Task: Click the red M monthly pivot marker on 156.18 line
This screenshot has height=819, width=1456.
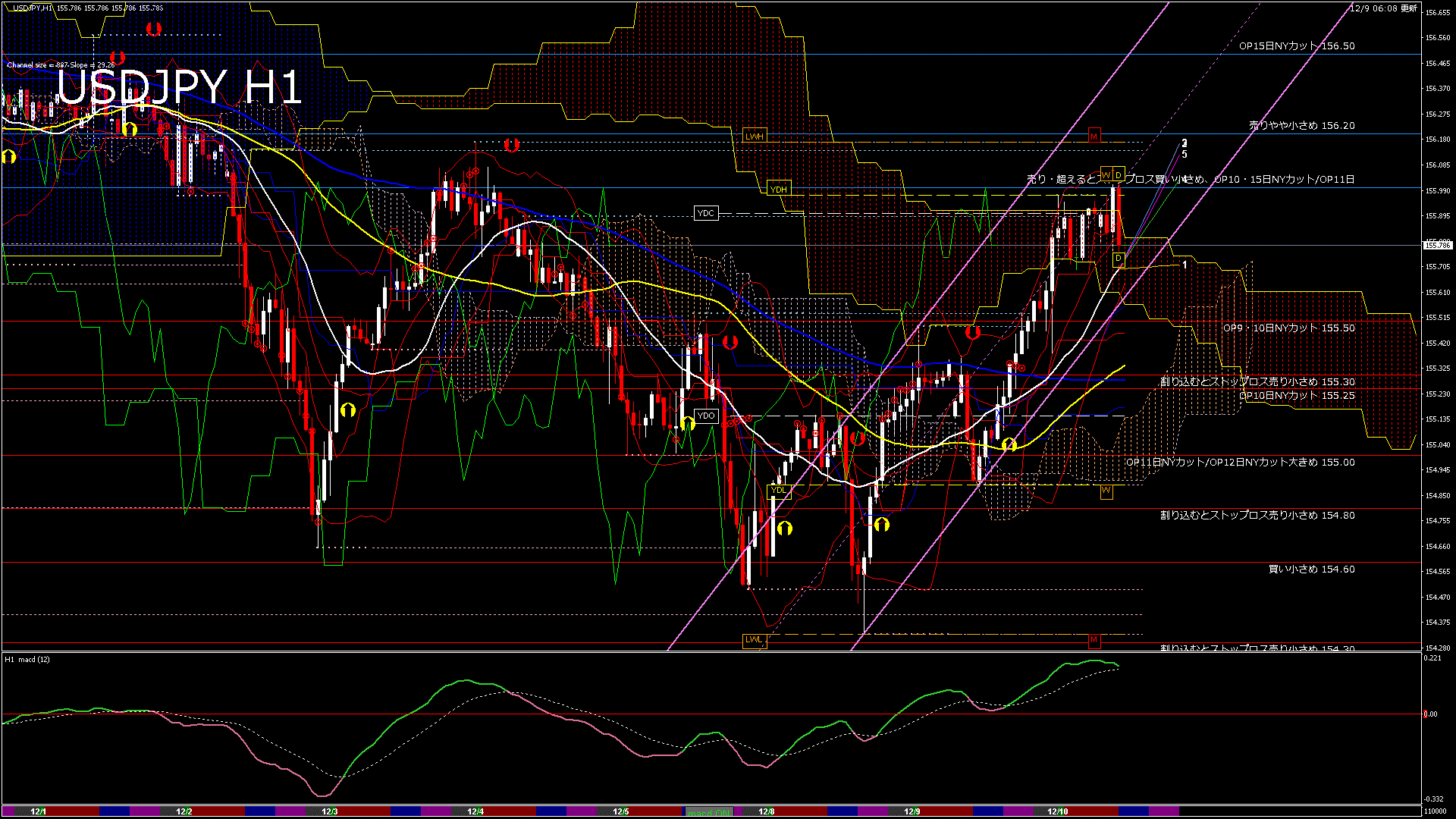Action: 1094,136
